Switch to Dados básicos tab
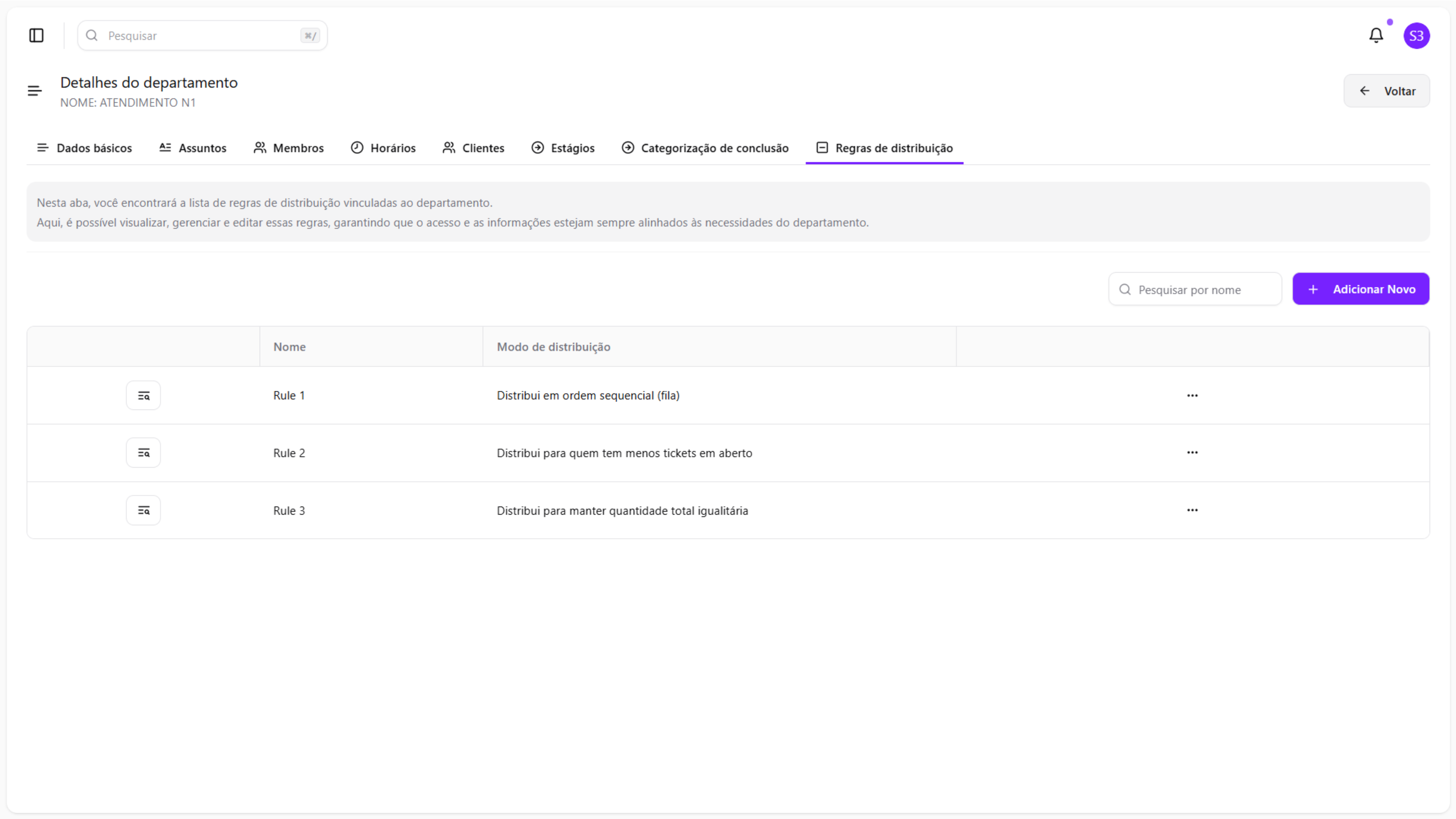1456x819 pixels. coord(84,148)
